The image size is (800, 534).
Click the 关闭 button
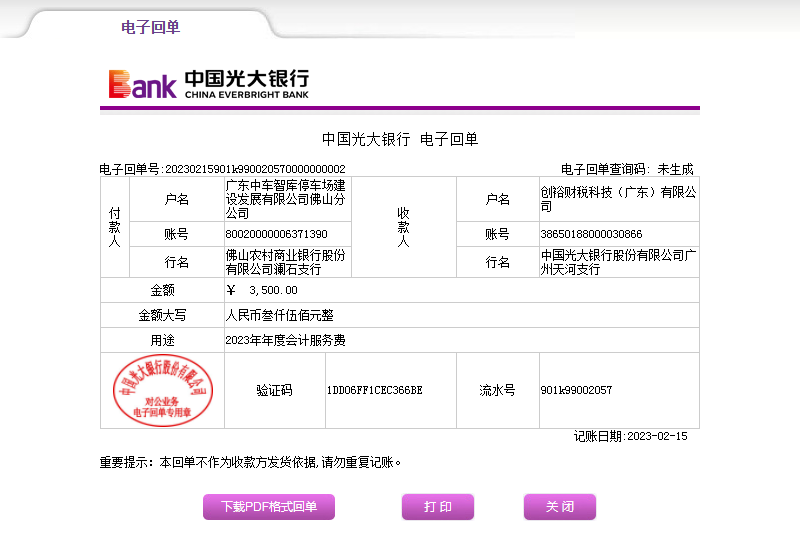[x=560, y=506]
